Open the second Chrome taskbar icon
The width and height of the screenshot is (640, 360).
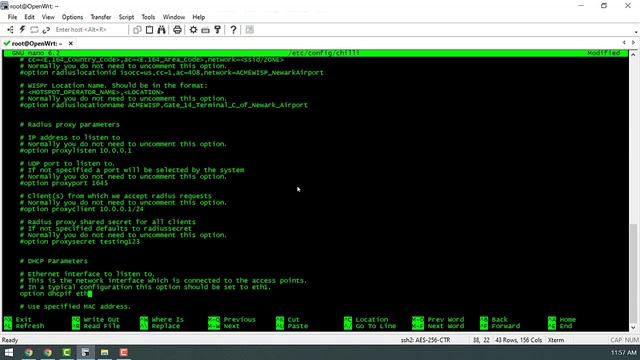point(48,352)
